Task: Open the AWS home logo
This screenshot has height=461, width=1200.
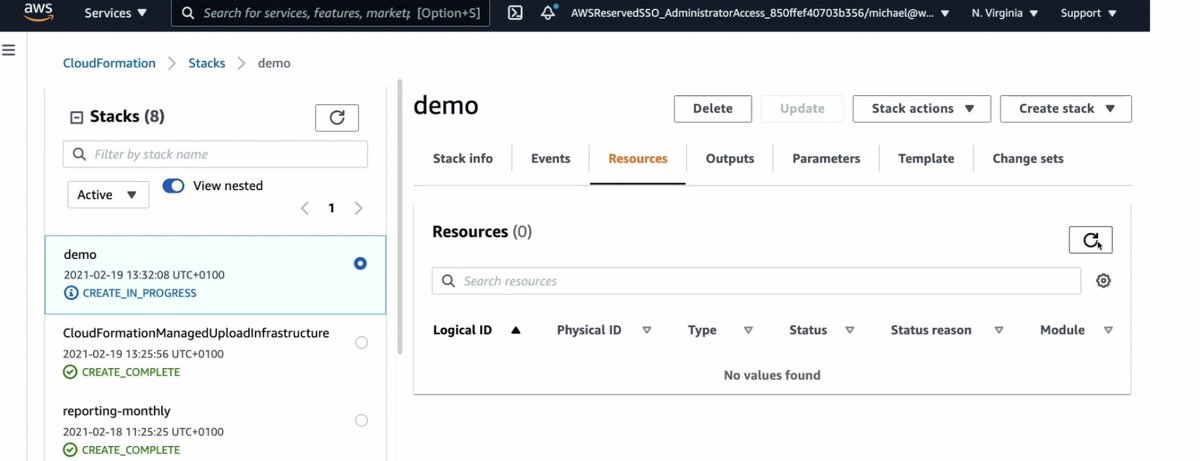Action: tap(36, 13)
